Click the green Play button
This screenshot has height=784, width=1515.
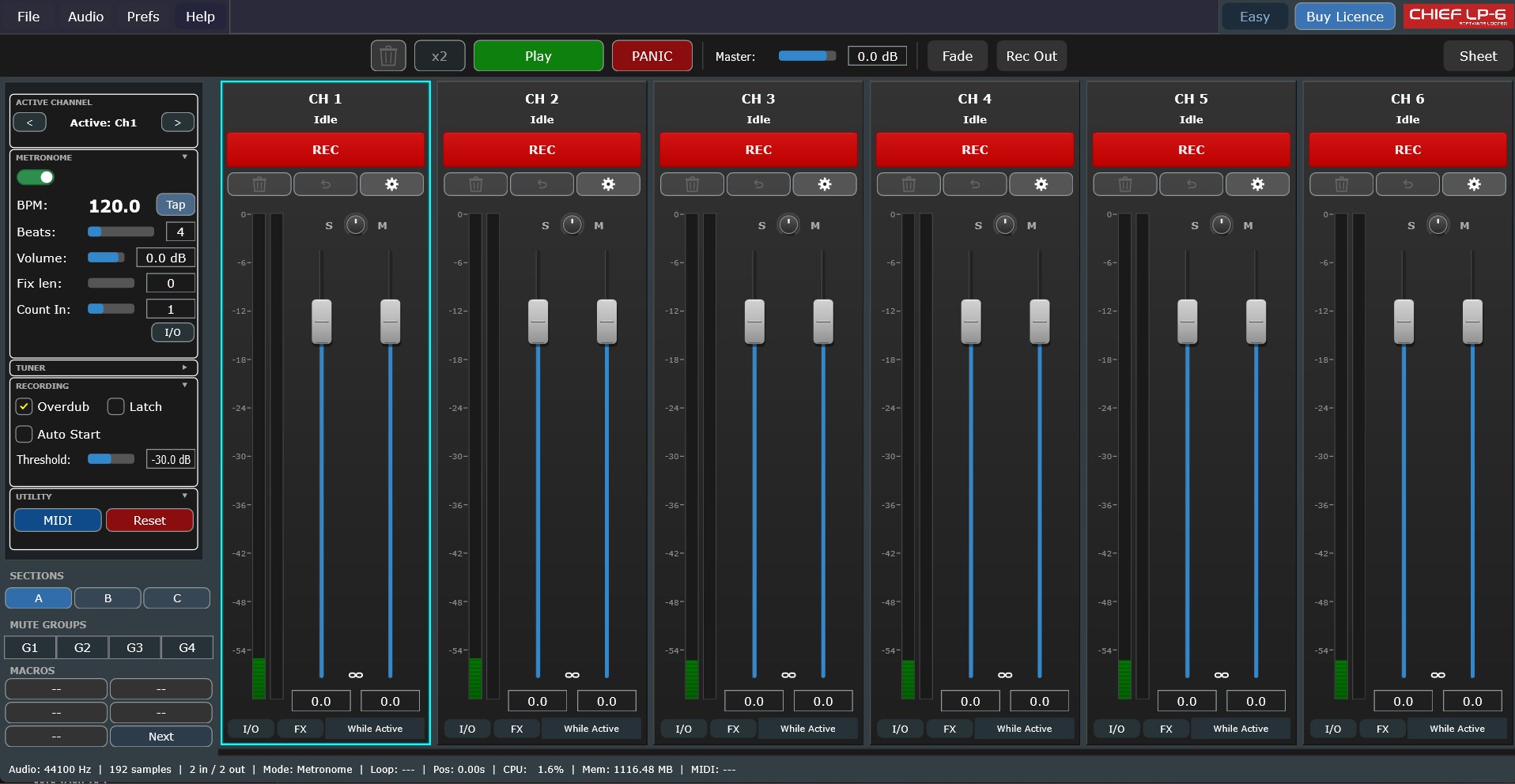pos(538,56)
